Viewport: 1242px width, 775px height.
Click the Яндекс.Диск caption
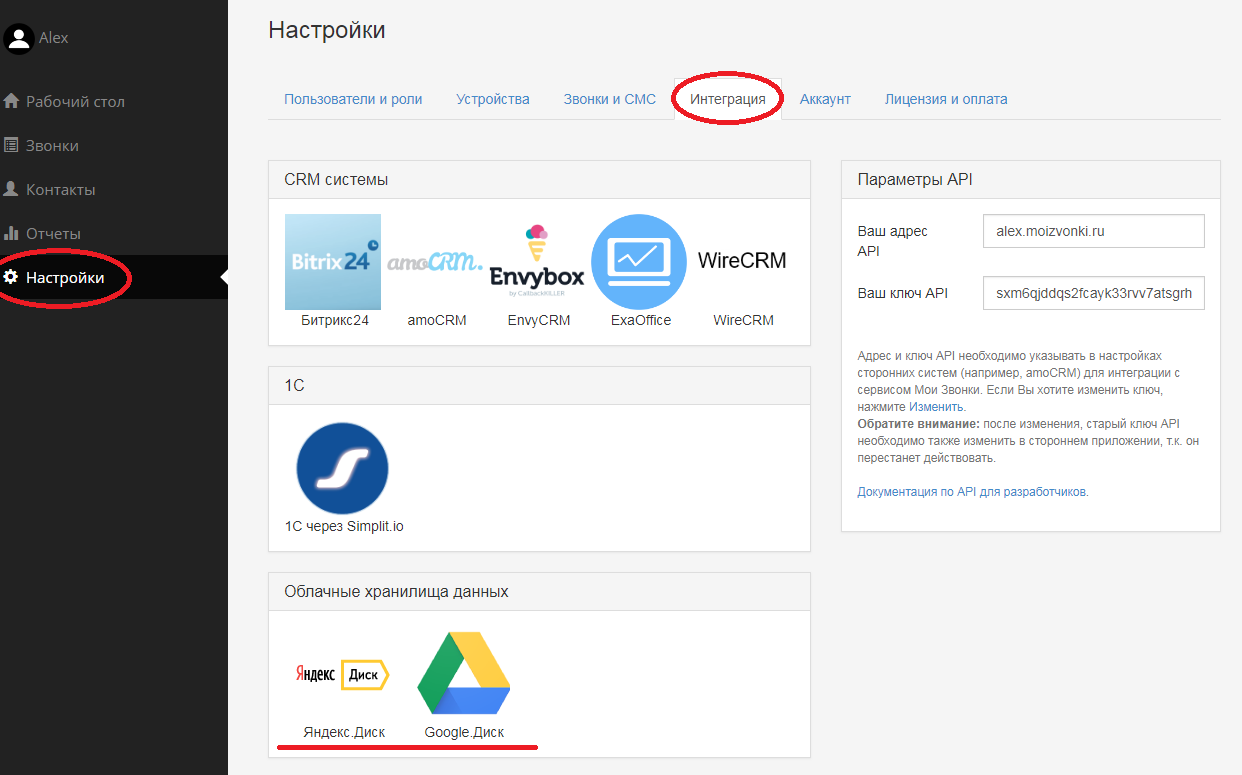[x=344, y=732]
